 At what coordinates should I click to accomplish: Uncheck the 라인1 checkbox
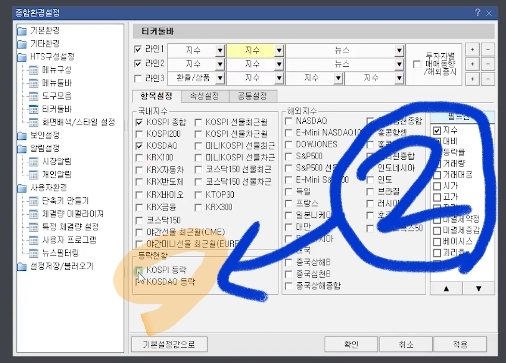point(137,49)
